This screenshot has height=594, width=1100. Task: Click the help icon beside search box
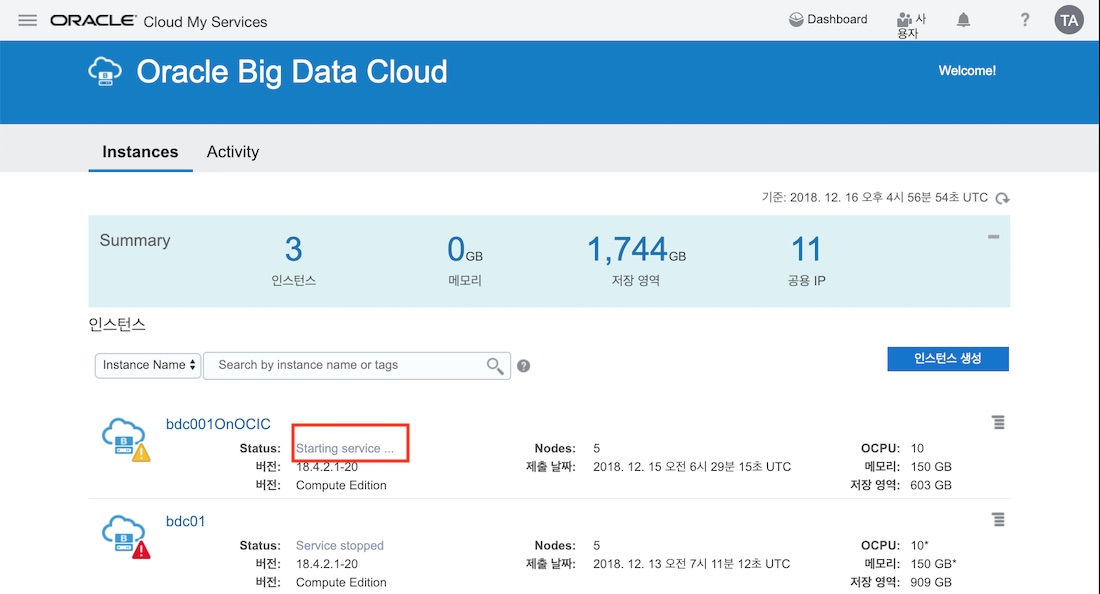[523, 366]
